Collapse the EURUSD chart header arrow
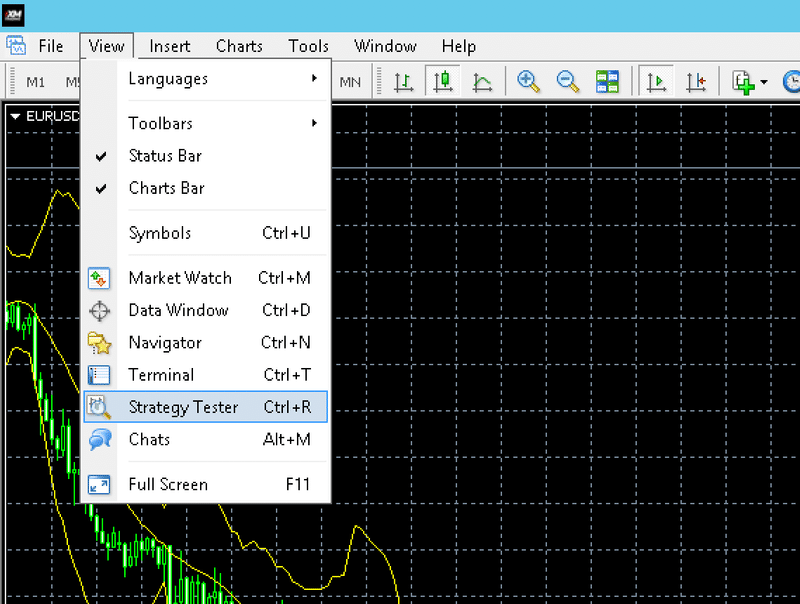Viewport: 800px width, 604px height. click(14, 116)
